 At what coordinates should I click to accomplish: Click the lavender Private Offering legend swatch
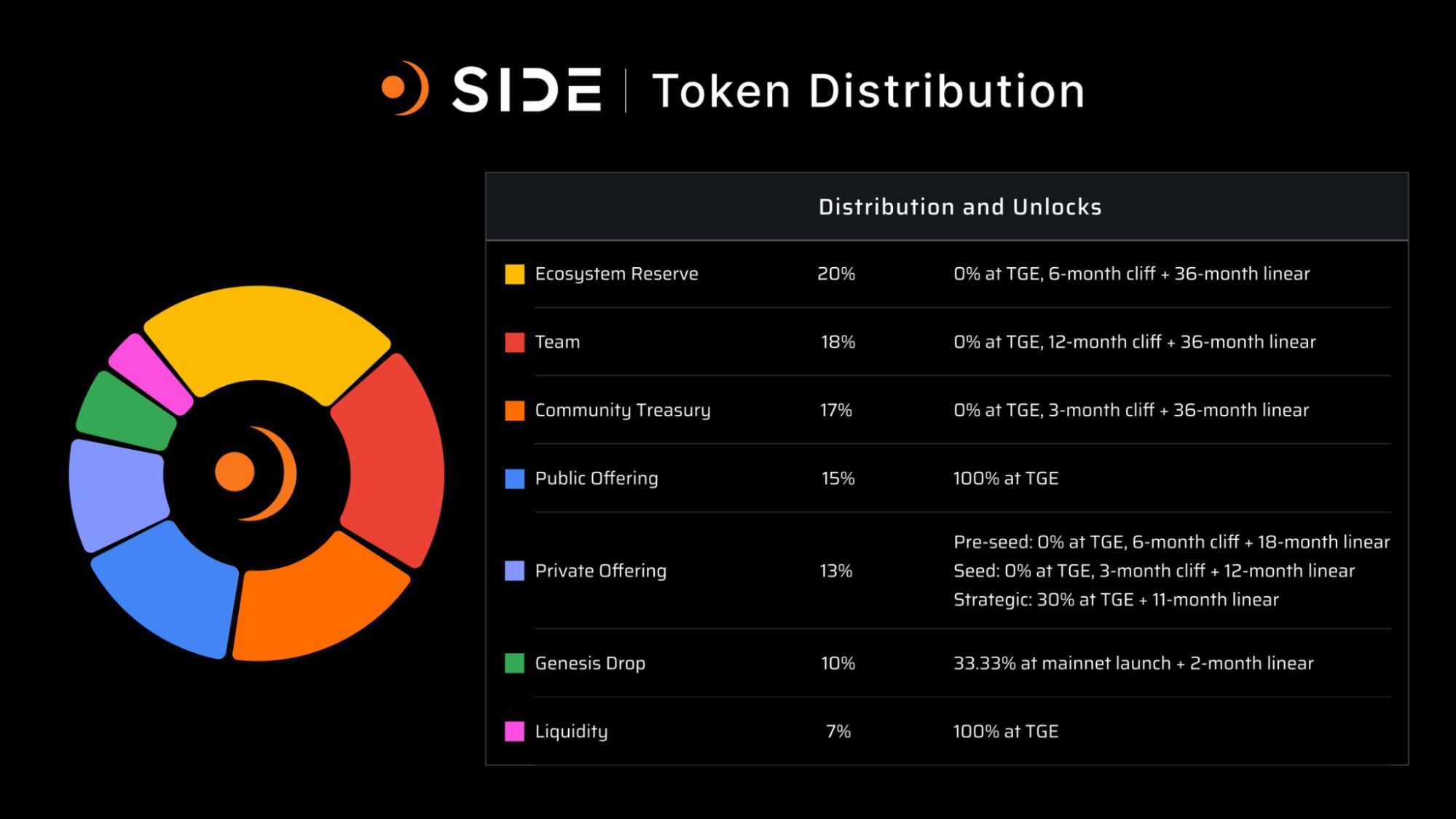coord(515,571)
